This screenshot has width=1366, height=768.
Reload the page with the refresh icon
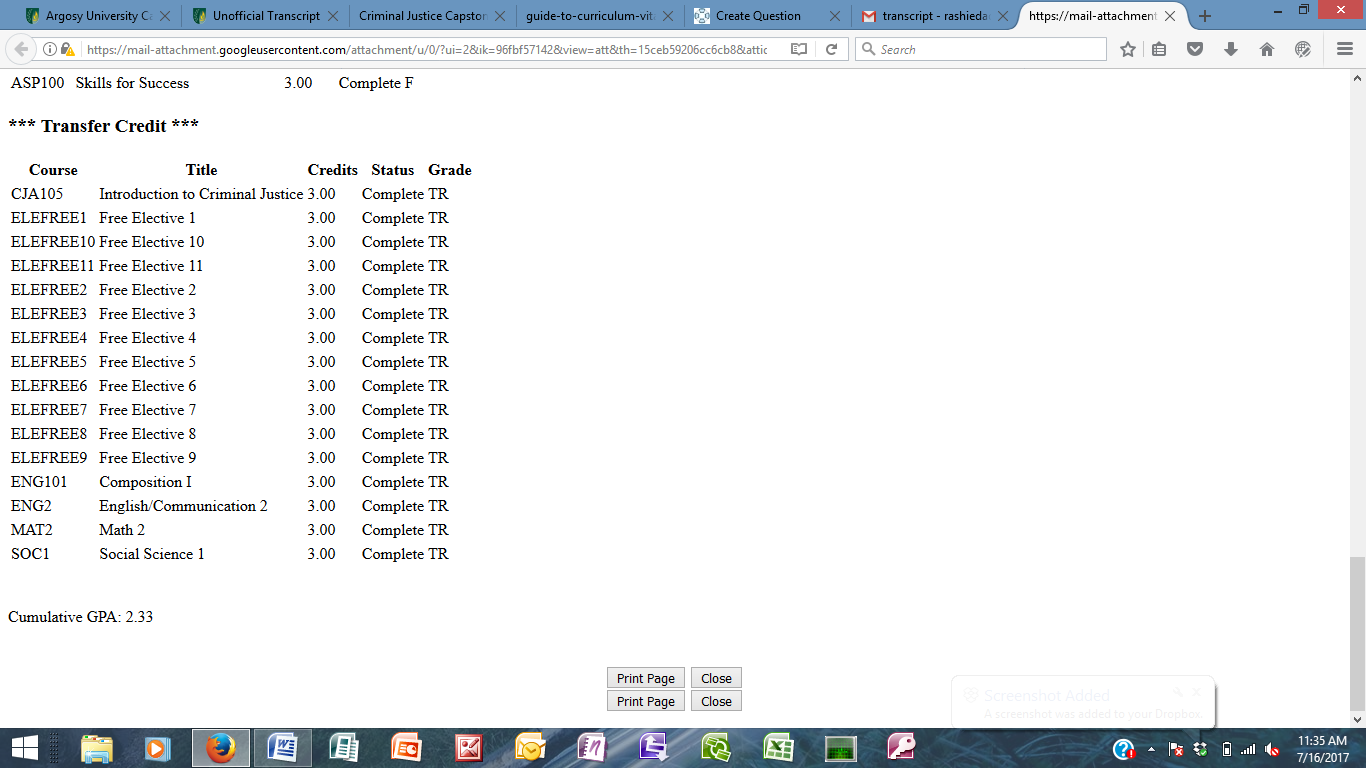[x=831, y=49]
